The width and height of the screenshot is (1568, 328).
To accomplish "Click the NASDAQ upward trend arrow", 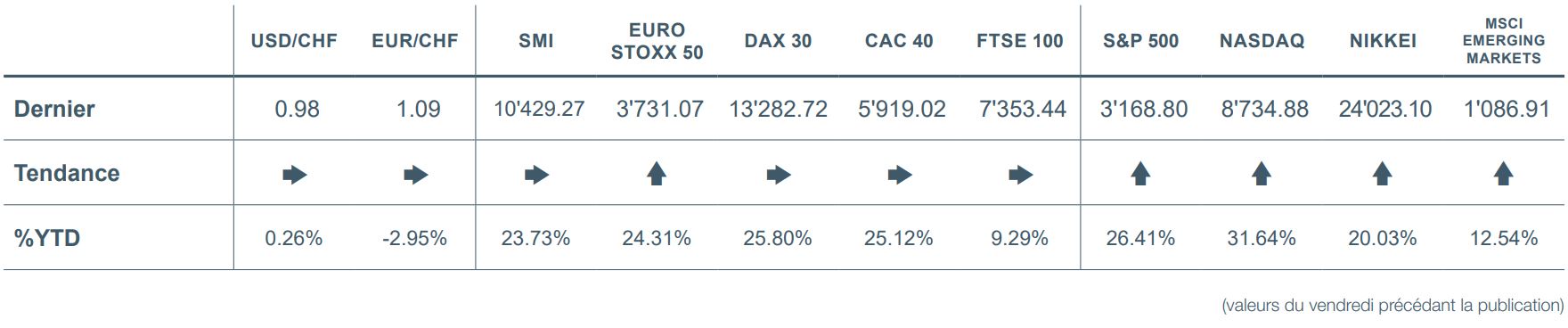I will click(1262, 174).
